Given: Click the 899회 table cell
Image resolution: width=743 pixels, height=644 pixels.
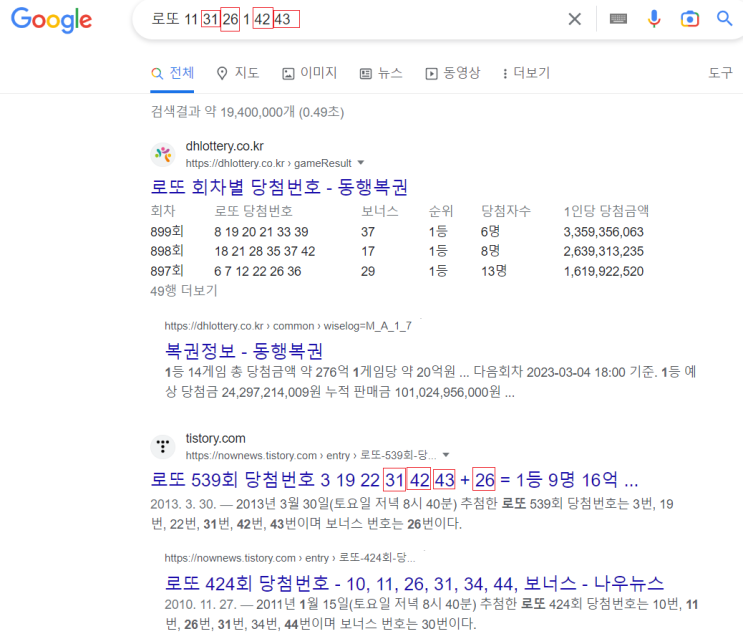Looking at the screenshot, I should (167, 232).
